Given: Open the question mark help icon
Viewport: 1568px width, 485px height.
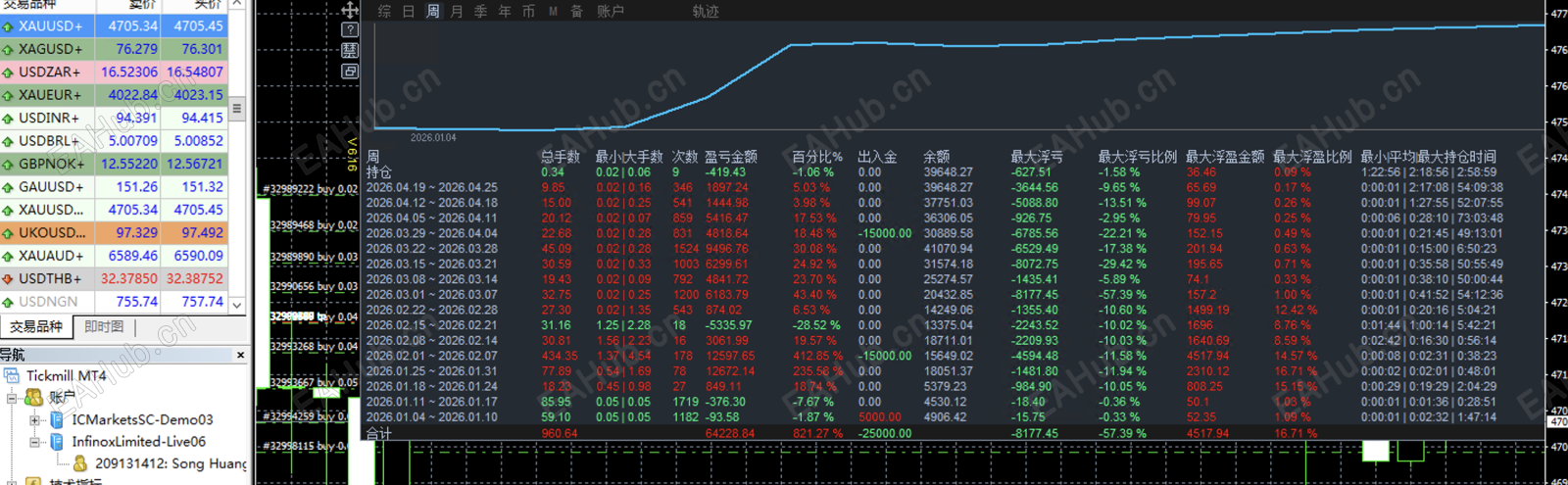Looking at the screenshot, I should coord(350,30).
